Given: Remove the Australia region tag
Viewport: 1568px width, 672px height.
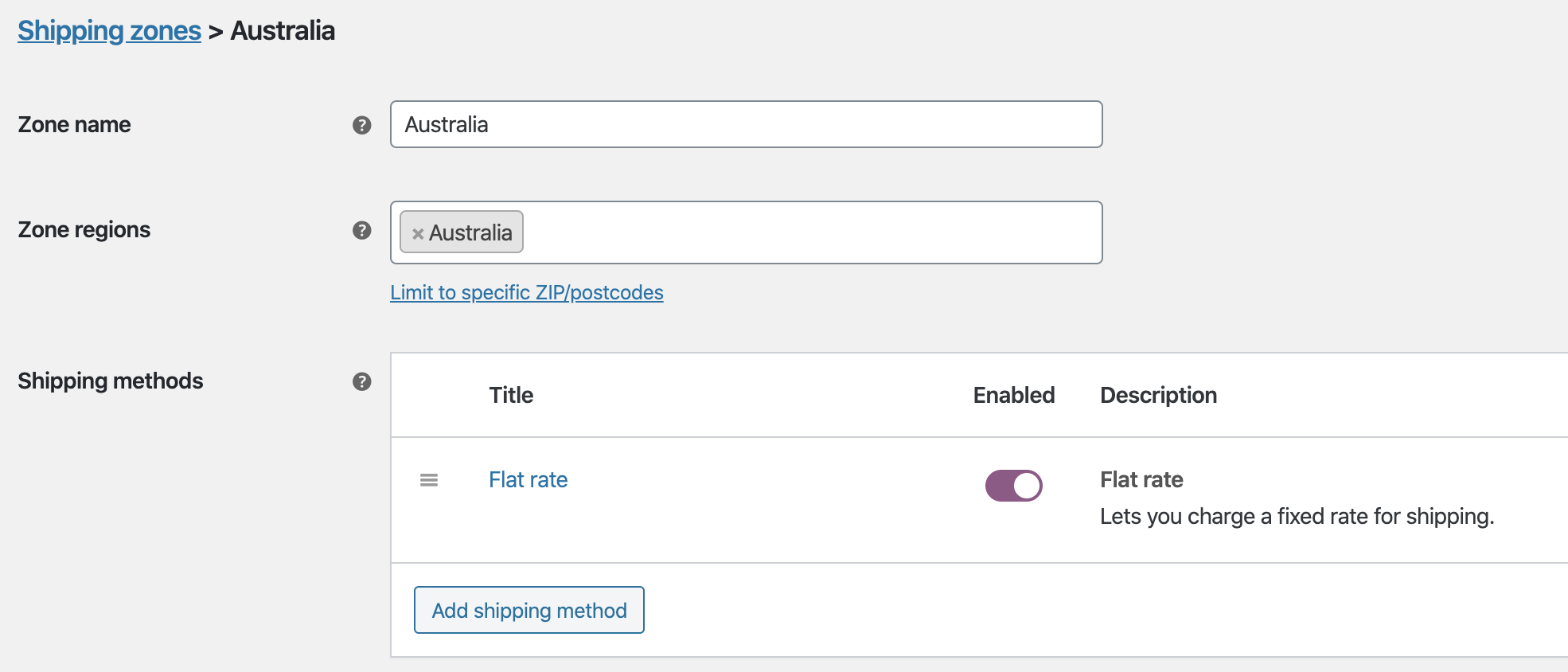Looking at the screenshot, I should pos(417,233).
